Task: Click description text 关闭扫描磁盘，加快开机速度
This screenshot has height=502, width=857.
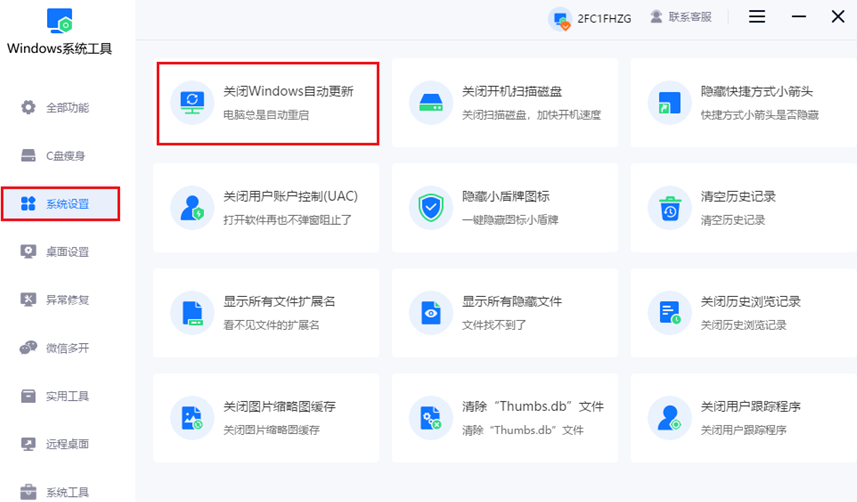Action: pos(531,115)
